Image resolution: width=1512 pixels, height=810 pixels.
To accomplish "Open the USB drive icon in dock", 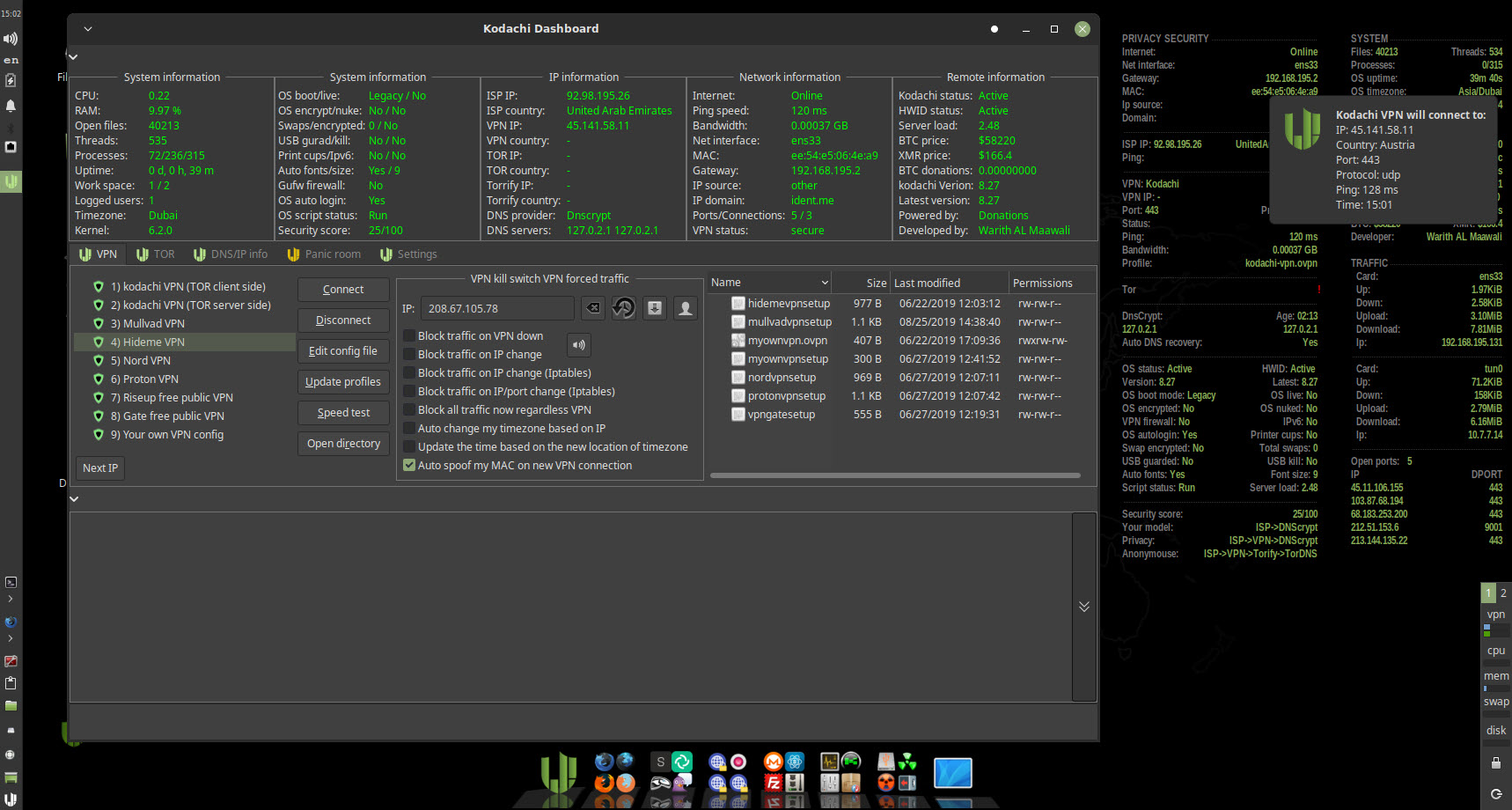I will pos(886,762).
